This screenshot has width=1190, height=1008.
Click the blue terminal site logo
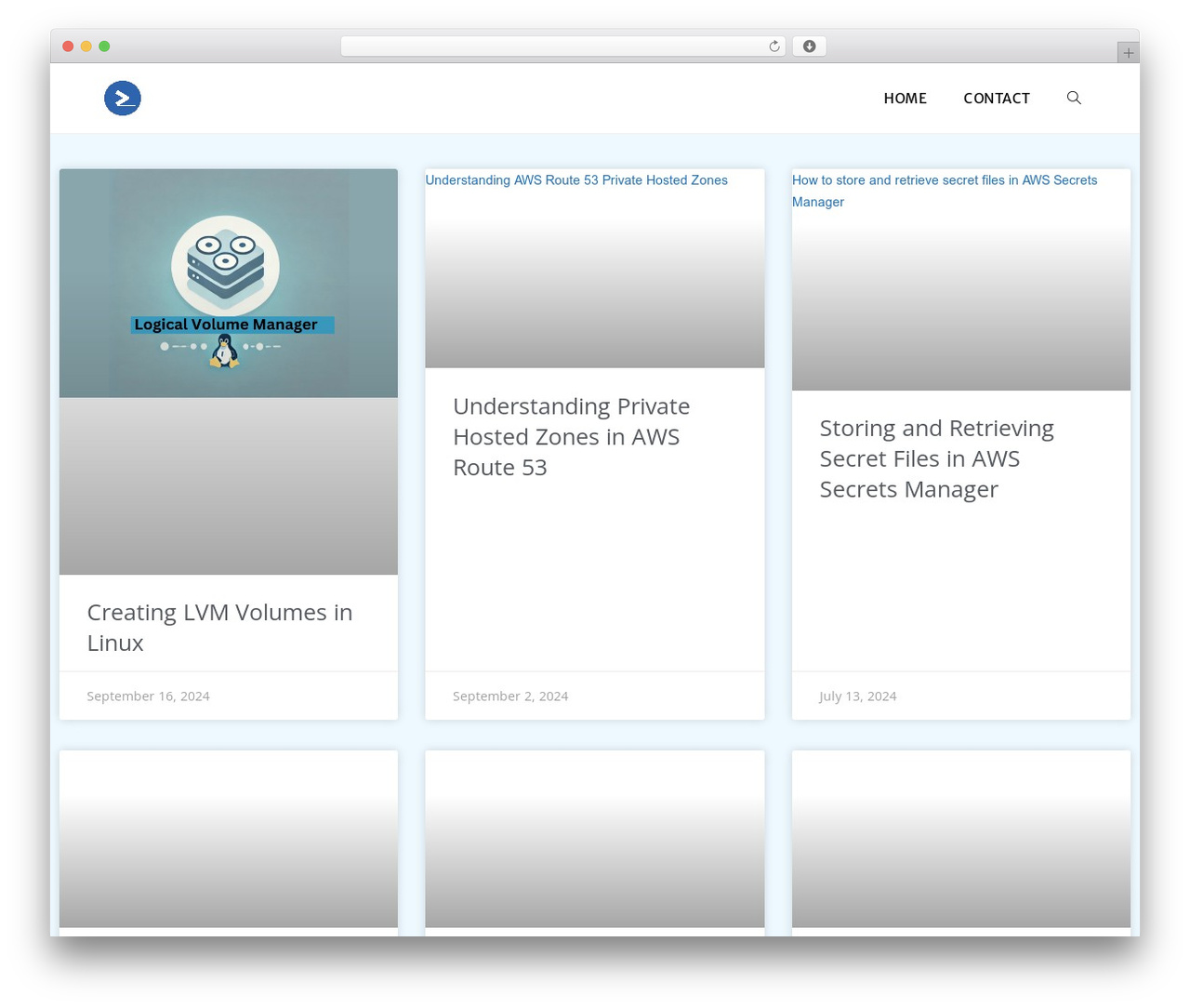click(x=123, y=98)
